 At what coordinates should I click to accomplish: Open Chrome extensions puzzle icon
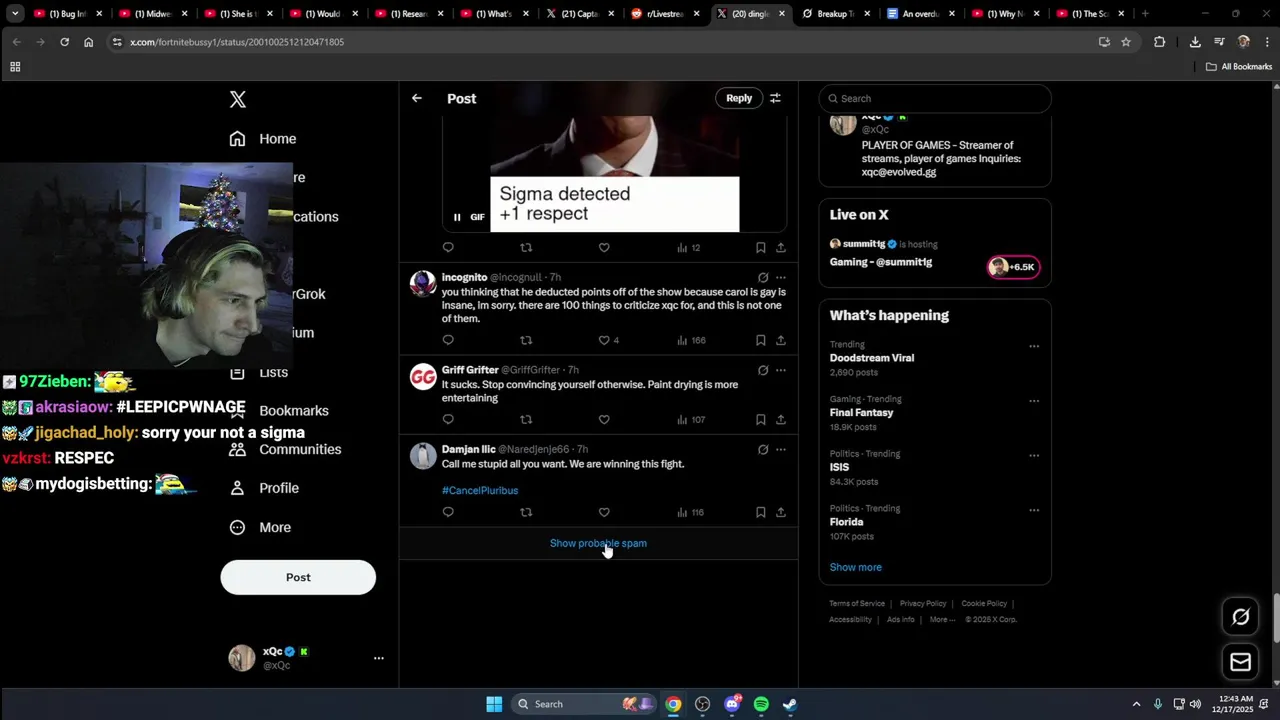[x=1160, y=42]
